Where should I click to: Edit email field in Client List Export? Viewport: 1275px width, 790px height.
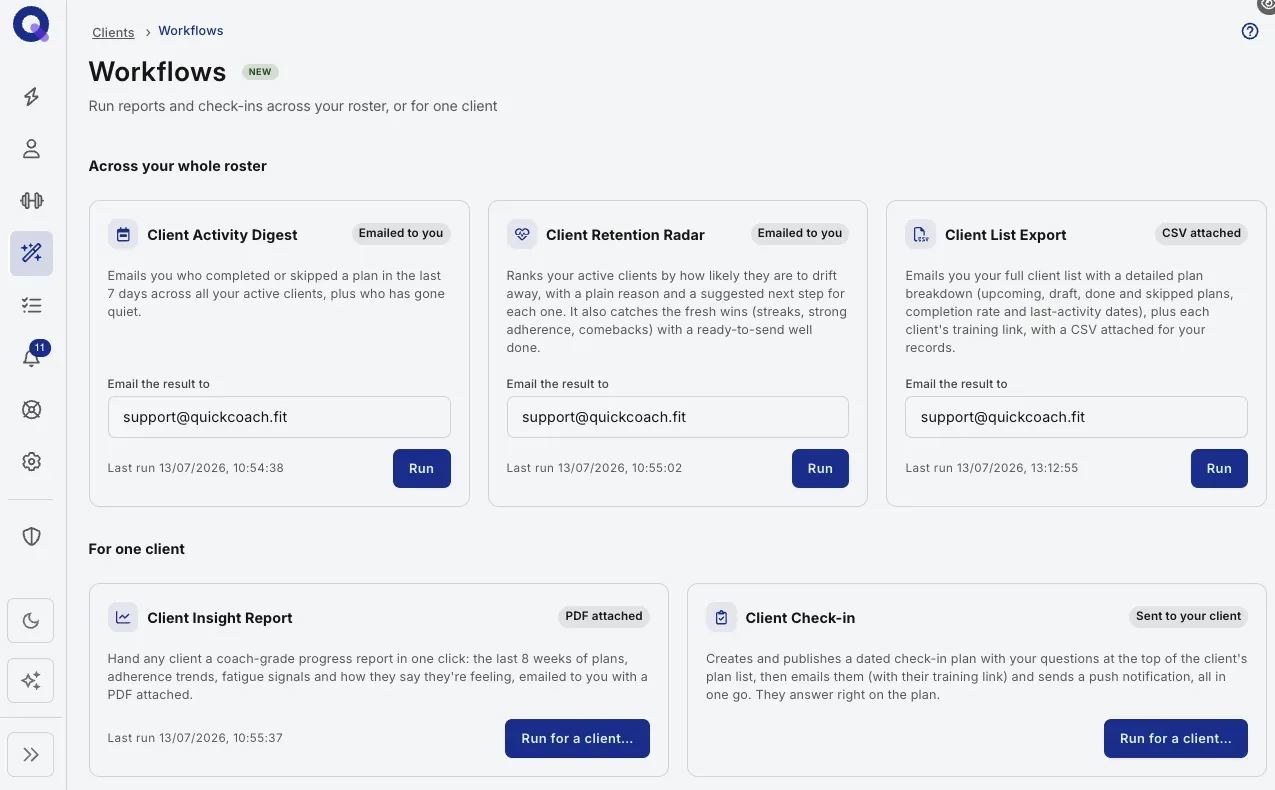point(1076,417)
